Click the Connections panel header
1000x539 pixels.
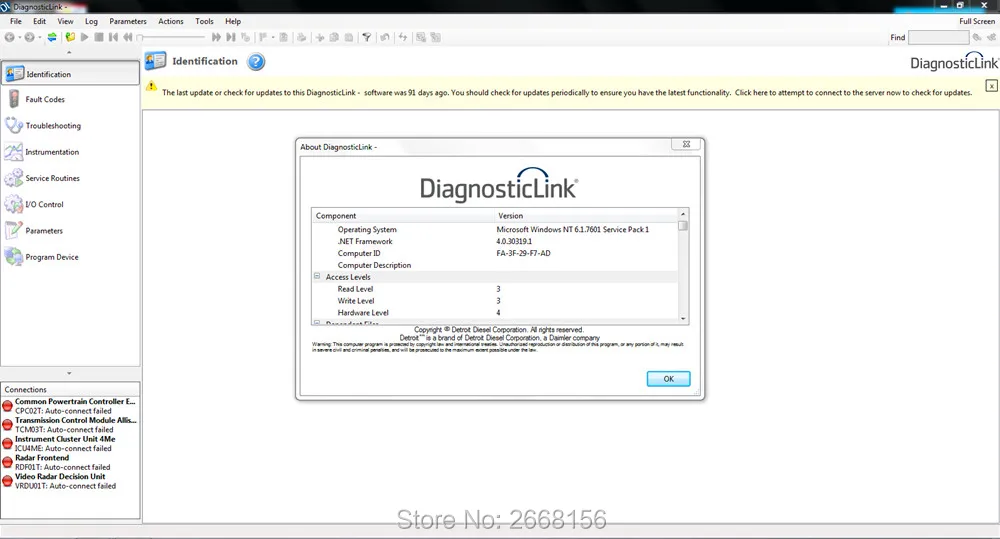[70, 389]
